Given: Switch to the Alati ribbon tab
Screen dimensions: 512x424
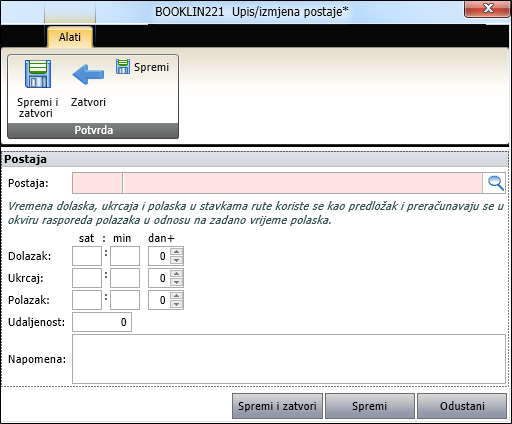Looking at the screenshot, I should [x=70, y=37].
